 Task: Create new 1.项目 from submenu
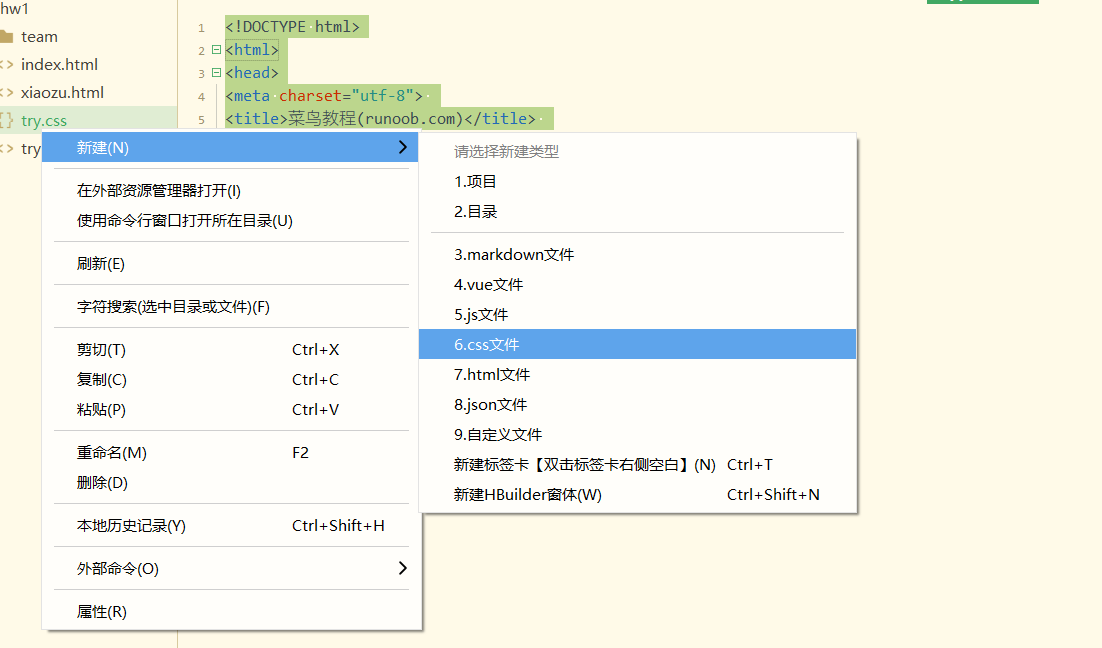click(475, 181)
